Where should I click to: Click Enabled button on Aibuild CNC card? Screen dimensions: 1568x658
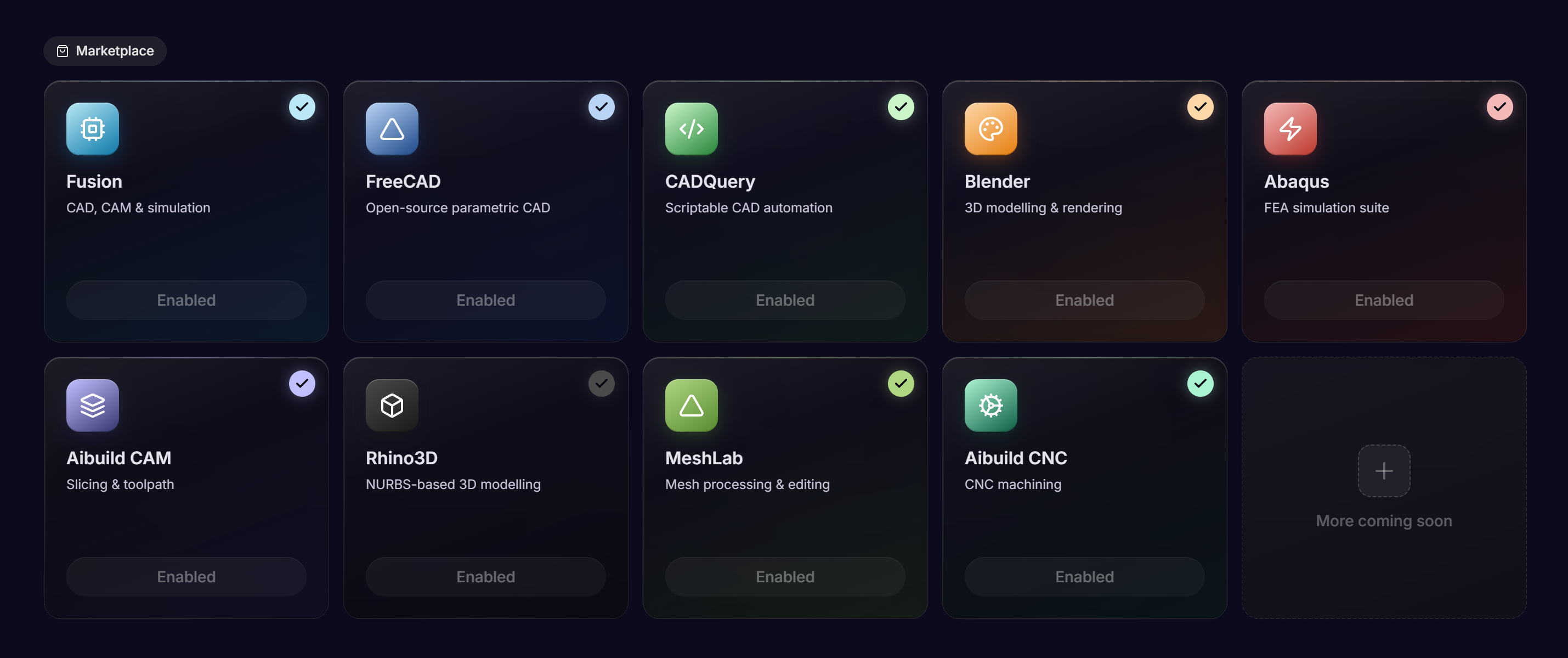(1085, 577)
